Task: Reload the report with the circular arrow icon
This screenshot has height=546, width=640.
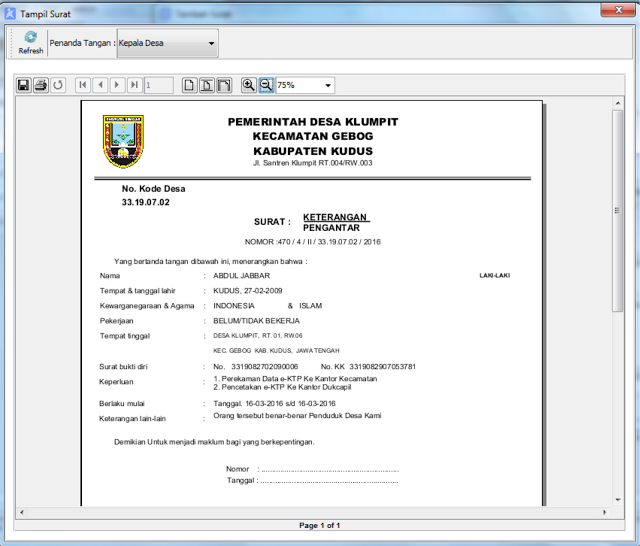Action: [58, 85]
